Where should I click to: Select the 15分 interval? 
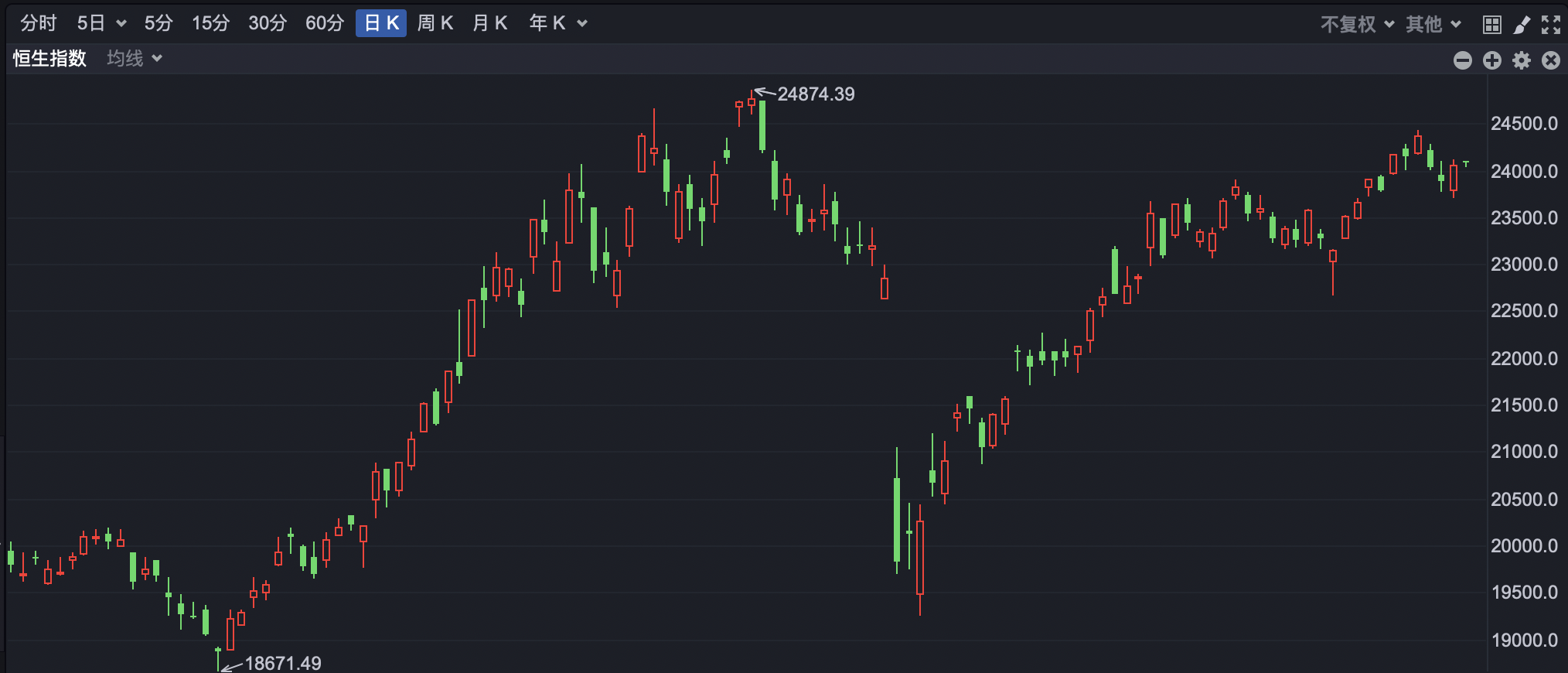point(210,23)
